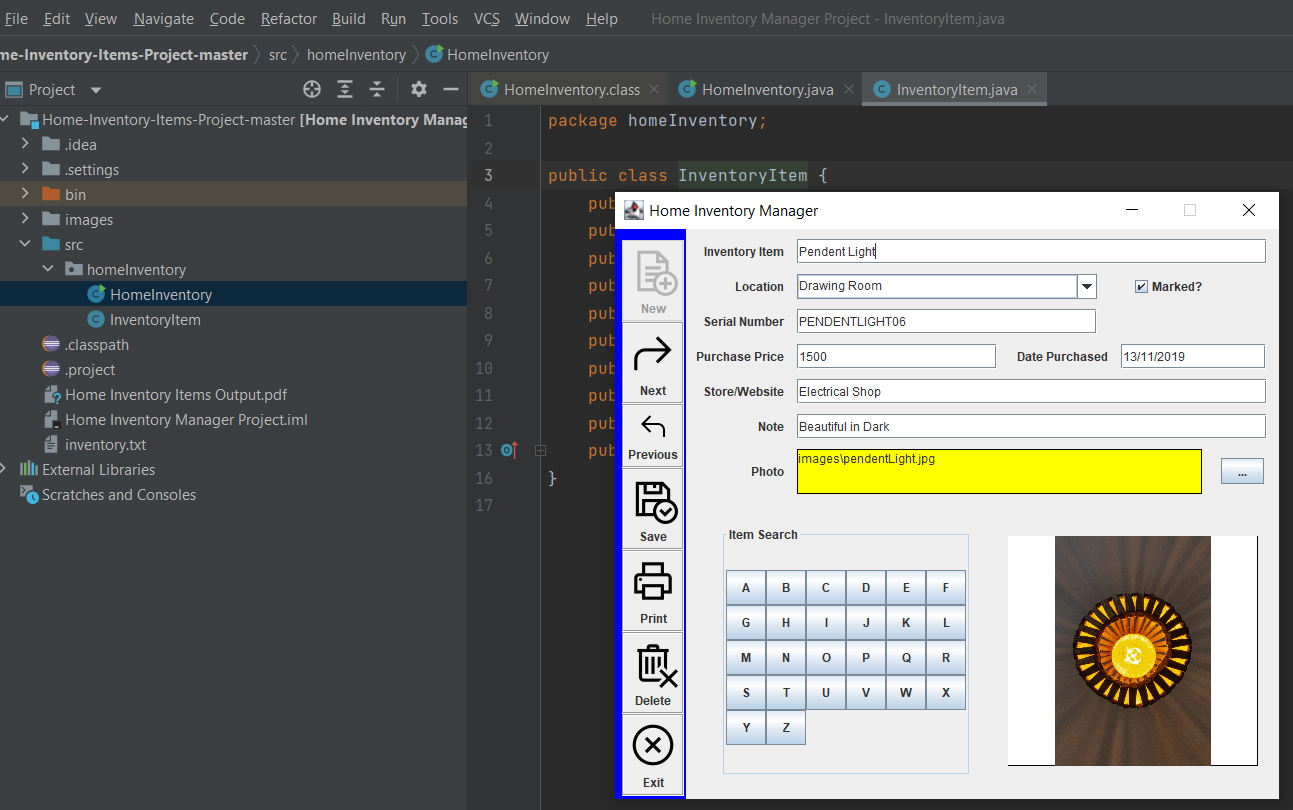Viewport: 1293px width, 810px height.
Task: Go to the previous inventory record
Action: point(652,434)
